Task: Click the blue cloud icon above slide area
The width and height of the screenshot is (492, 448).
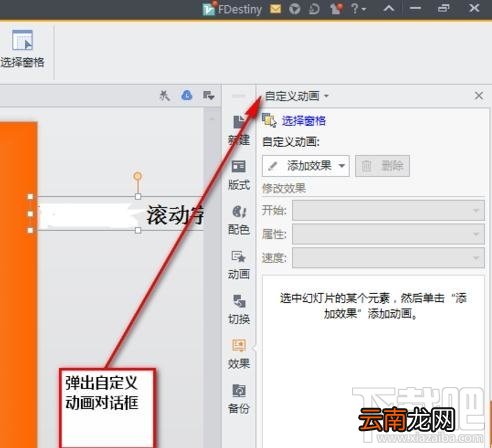Action: (x=187, y=96)
